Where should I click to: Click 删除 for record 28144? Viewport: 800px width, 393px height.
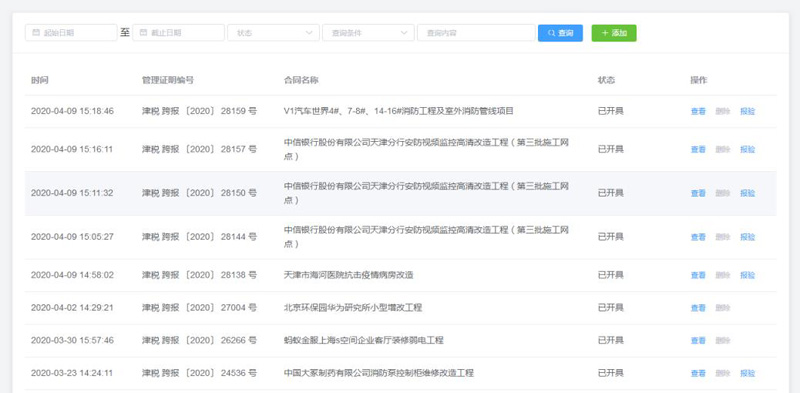pos(722,237)
